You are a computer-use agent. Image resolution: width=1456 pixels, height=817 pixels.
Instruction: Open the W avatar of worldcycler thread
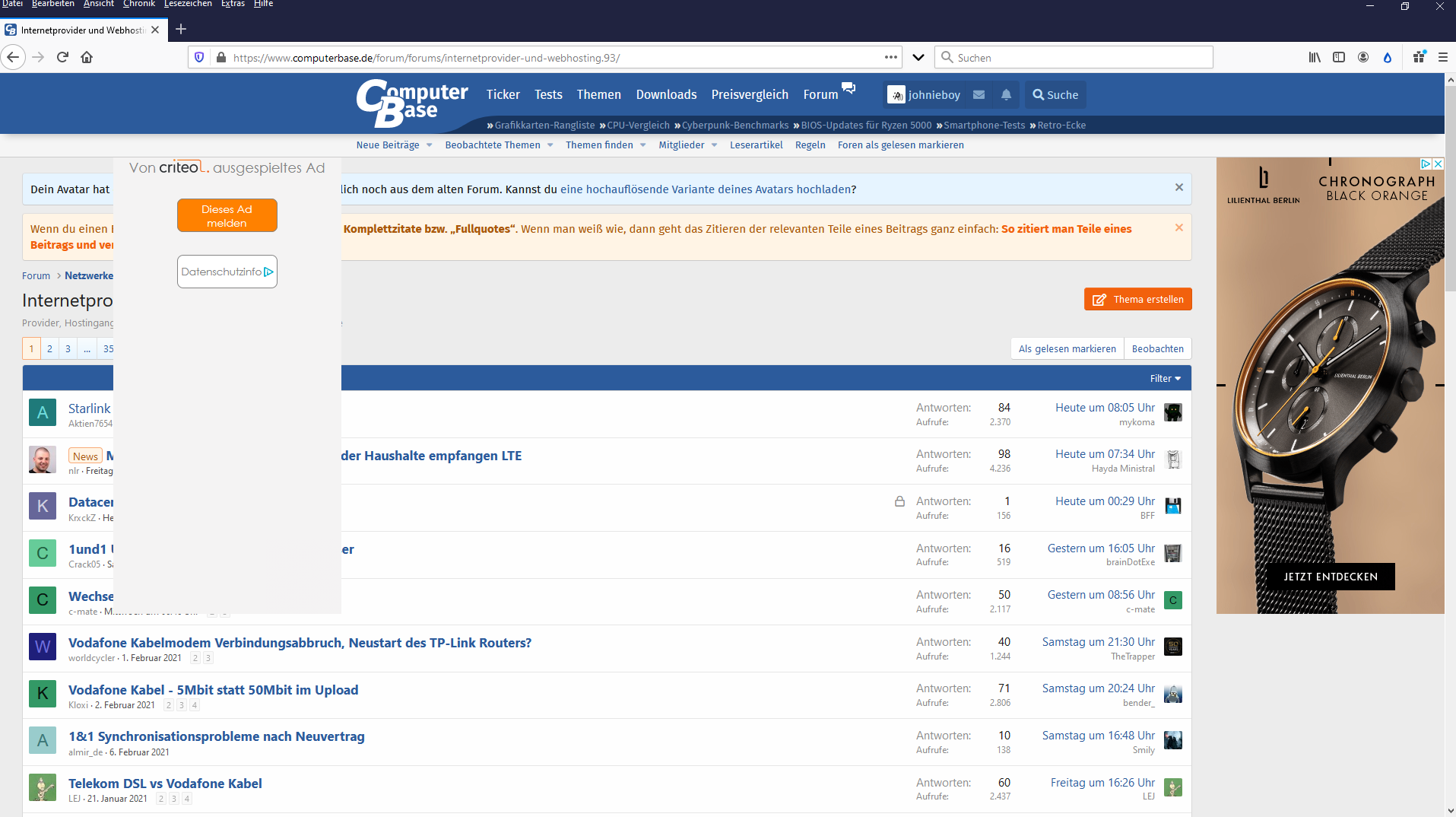(x=43, y=647)
